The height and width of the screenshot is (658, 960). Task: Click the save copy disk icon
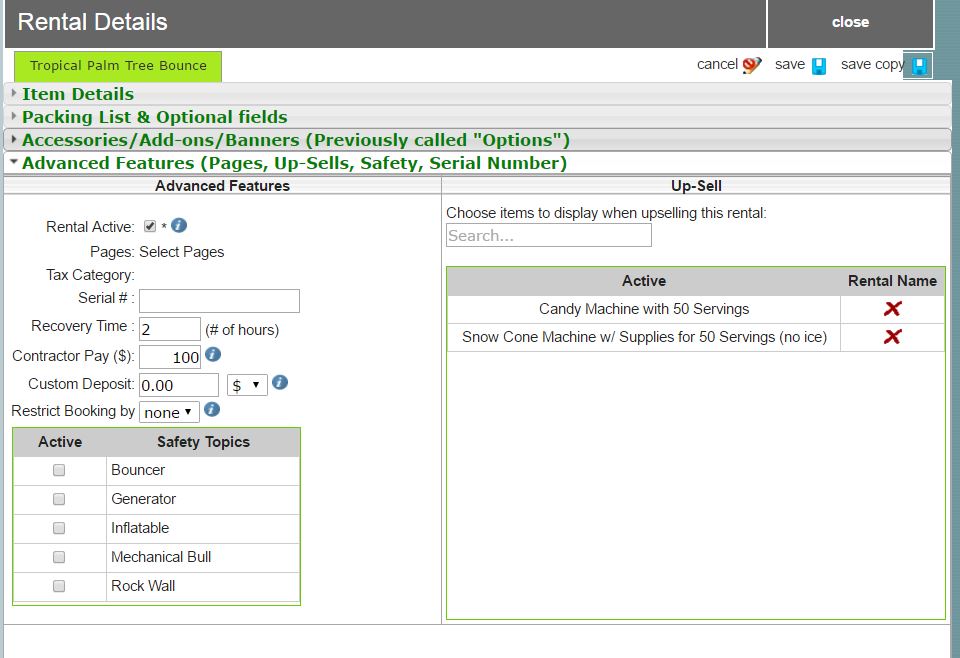tap(918, 66)
